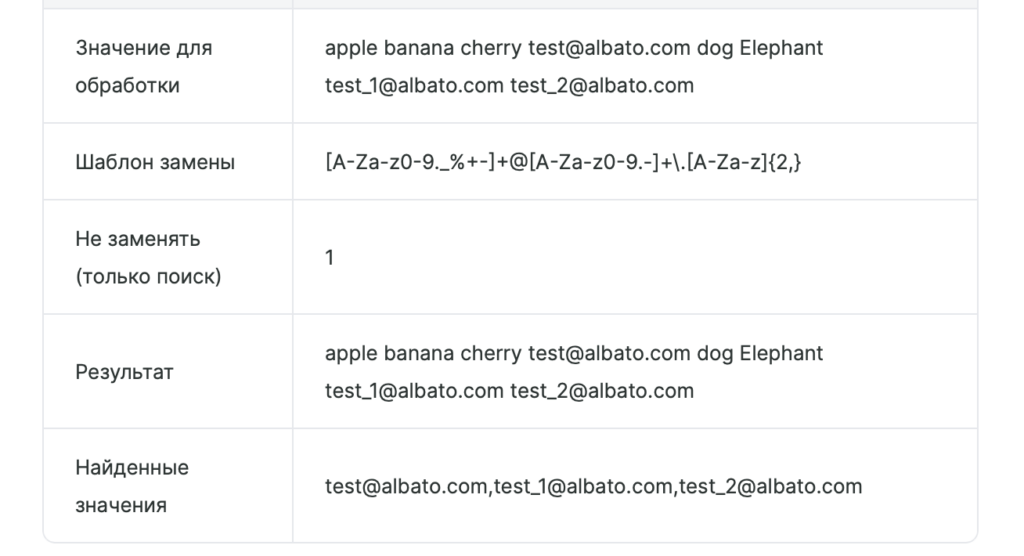The height and width of the screenshot is (556, 1024).
Task: Click the found values list 'test@albato.com,test_1@...'
Action: [x=594, y=486]
